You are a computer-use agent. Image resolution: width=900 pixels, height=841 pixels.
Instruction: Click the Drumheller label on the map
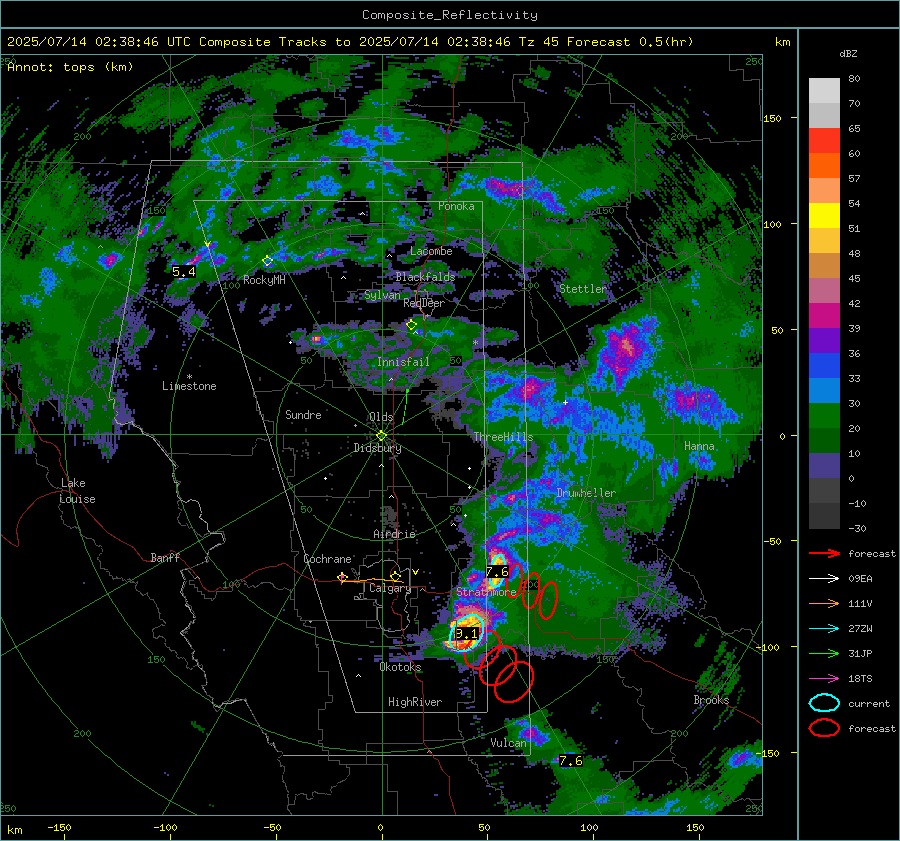click(586, 493)
